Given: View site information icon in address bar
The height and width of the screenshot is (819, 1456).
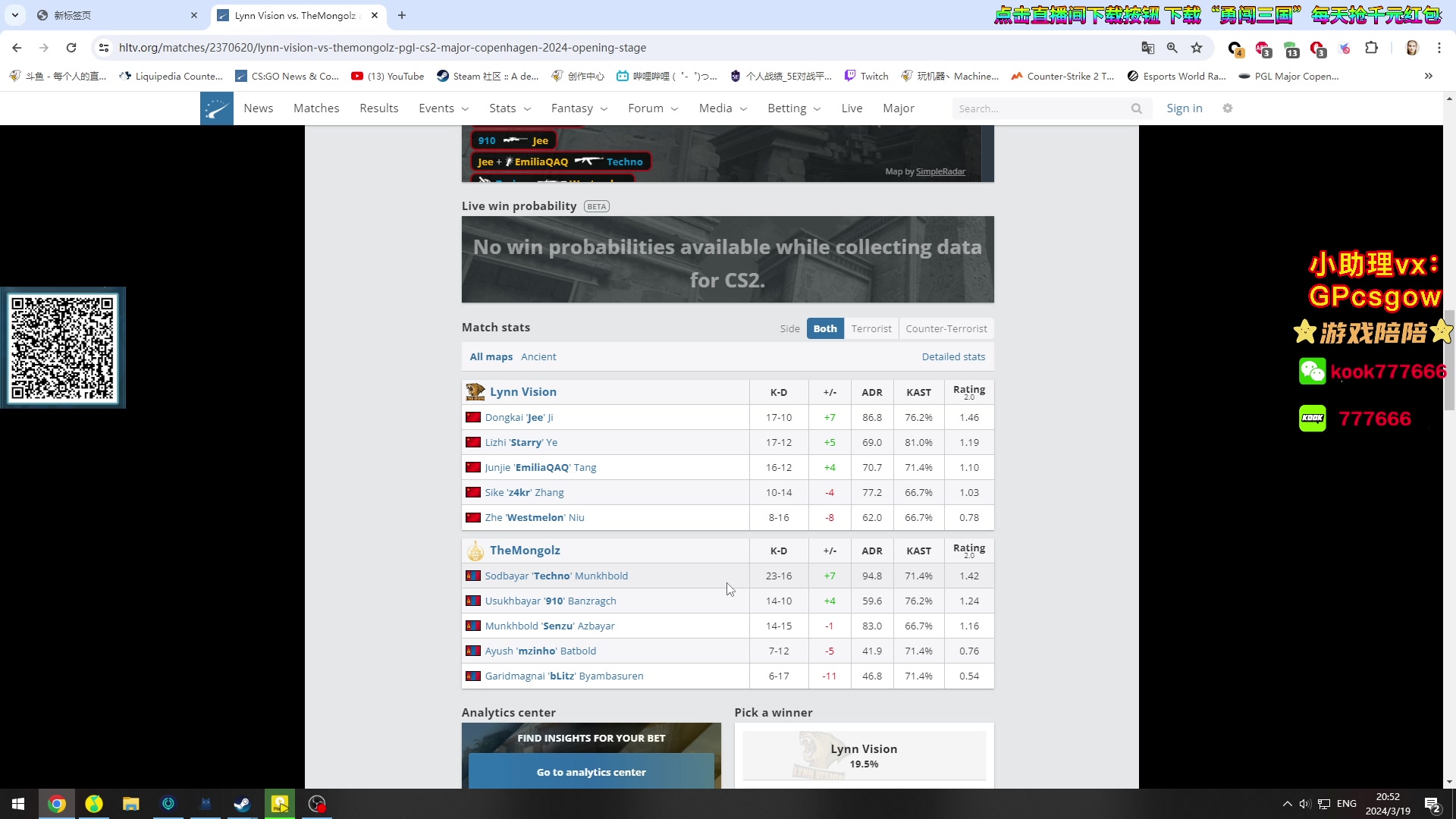Looking at the screenshot, I should pyautogui.click(x=104, y=48).
